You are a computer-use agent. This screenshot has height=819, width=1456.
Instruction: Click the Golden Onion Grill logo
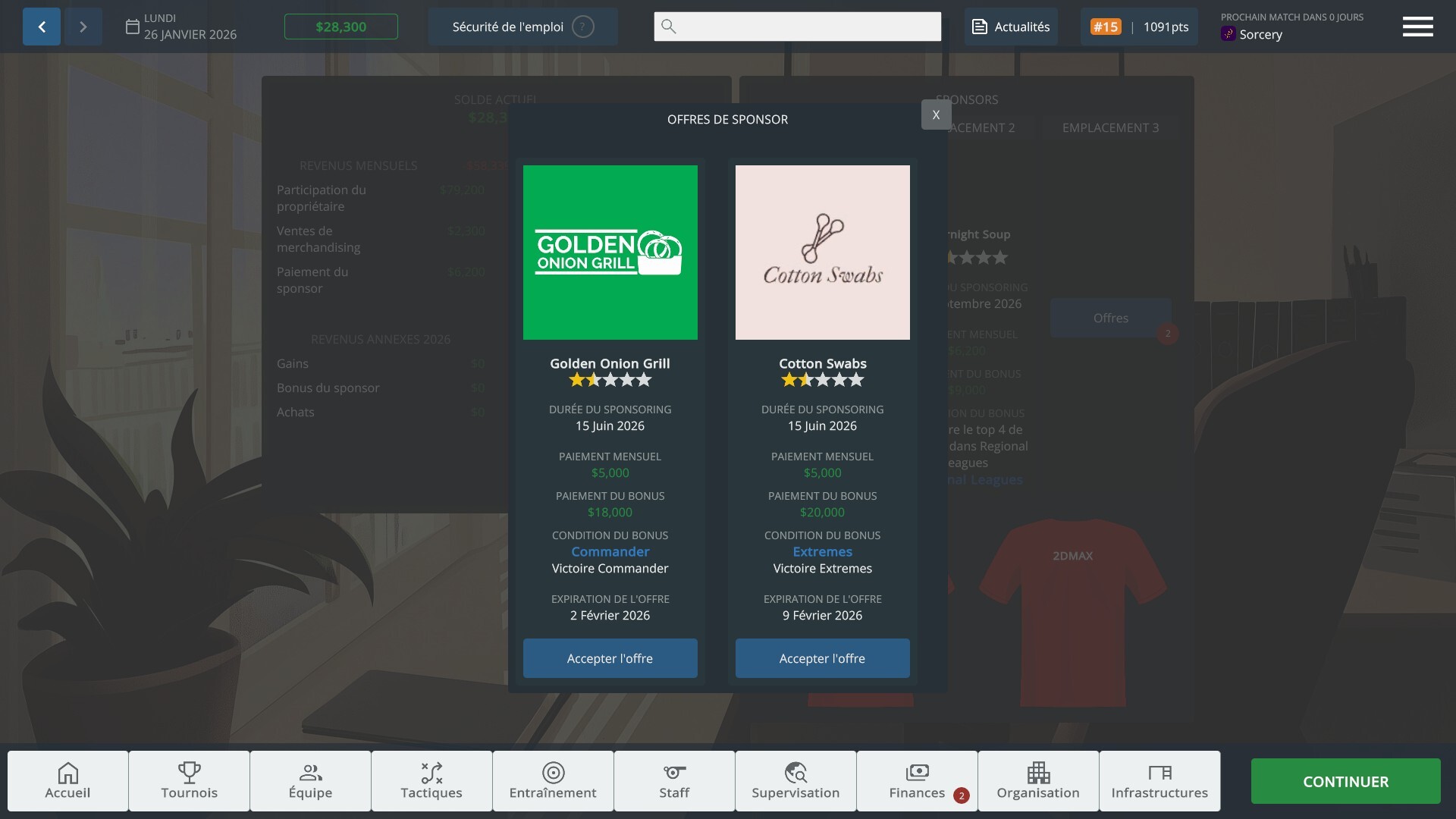610,253
